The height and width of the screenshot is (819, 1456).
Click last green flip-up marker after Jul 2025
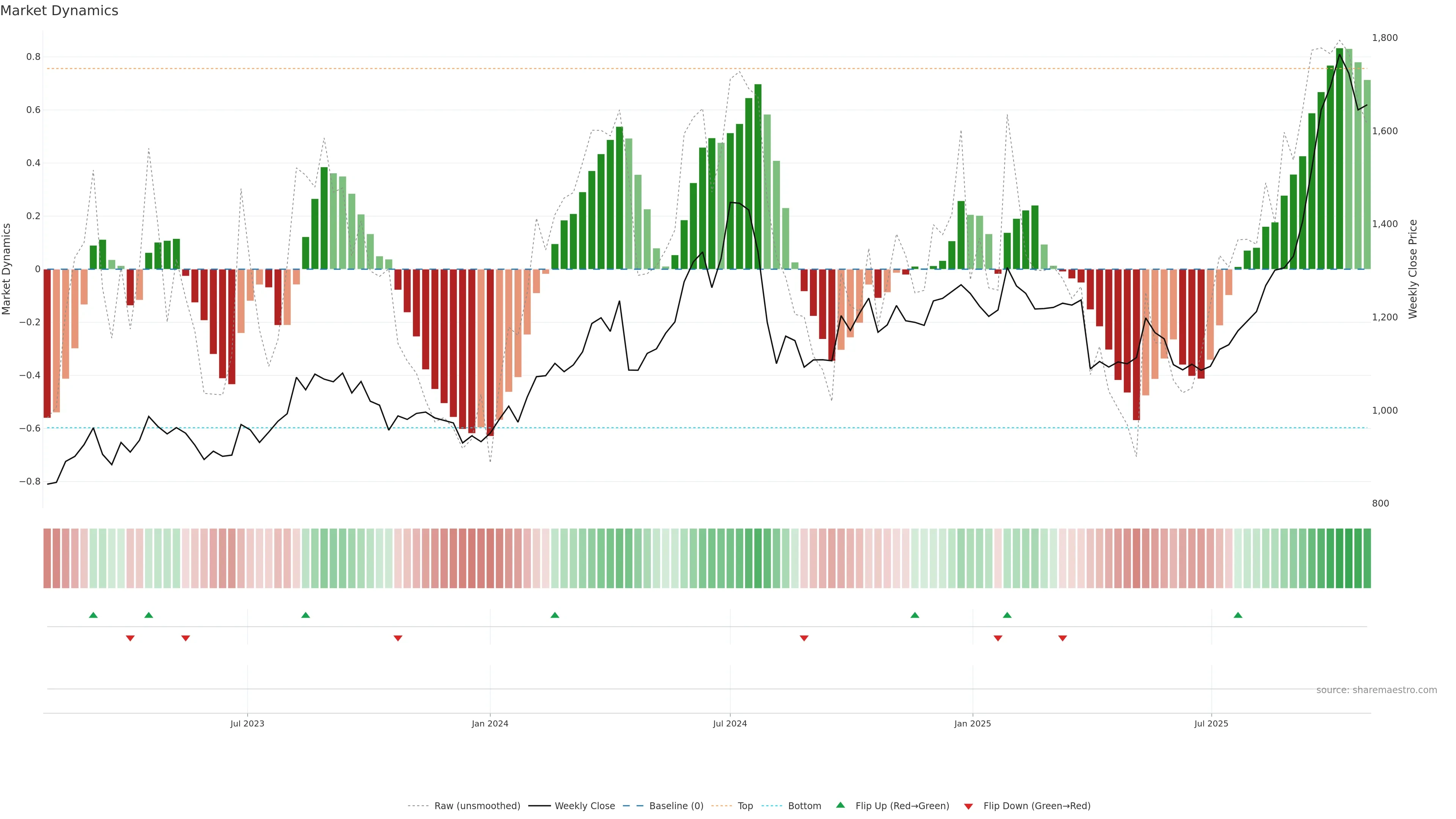1238,615
